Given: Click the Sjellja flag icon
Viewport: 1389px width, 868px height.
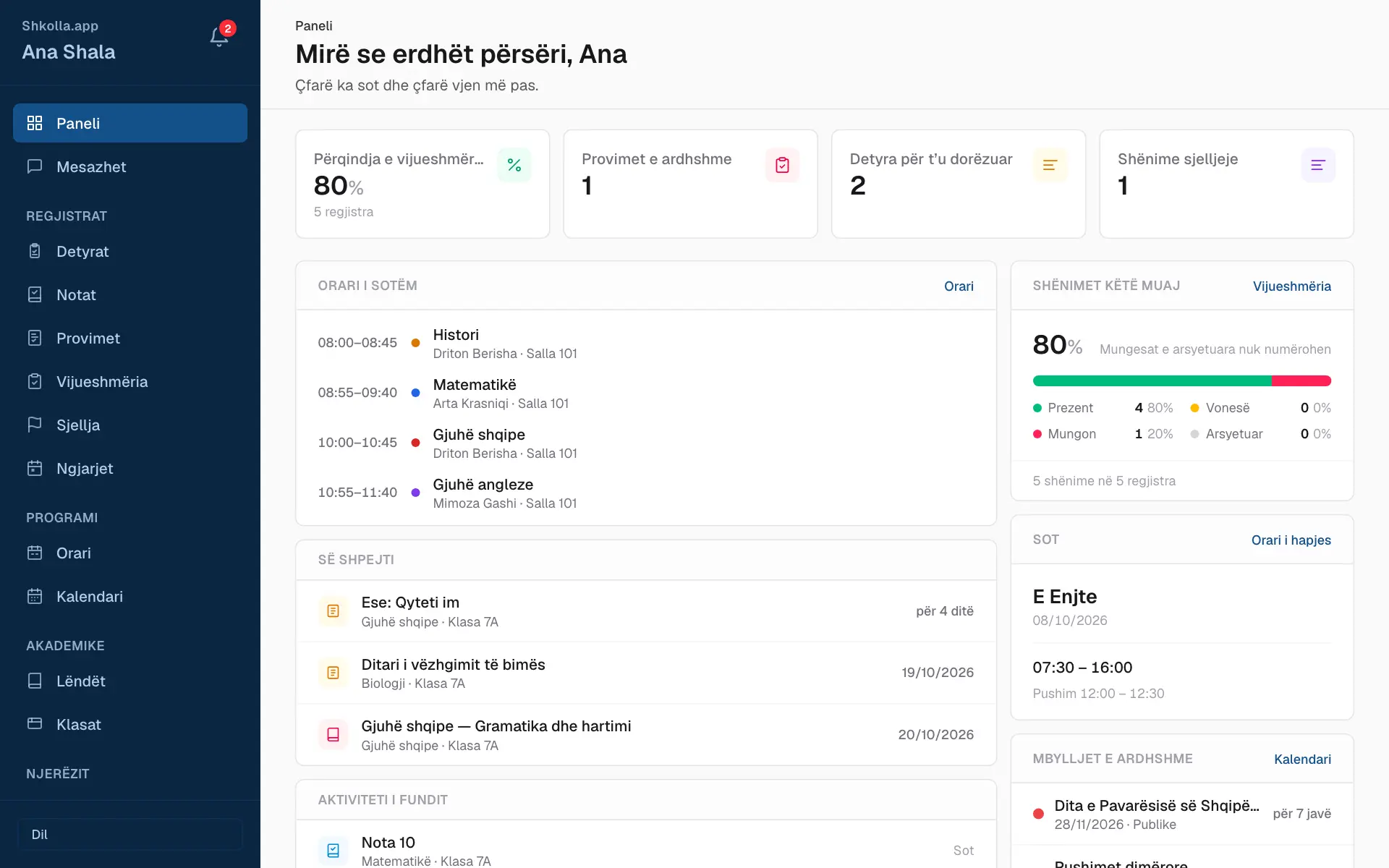Looking at the screenshot, I should coord(35,425).
